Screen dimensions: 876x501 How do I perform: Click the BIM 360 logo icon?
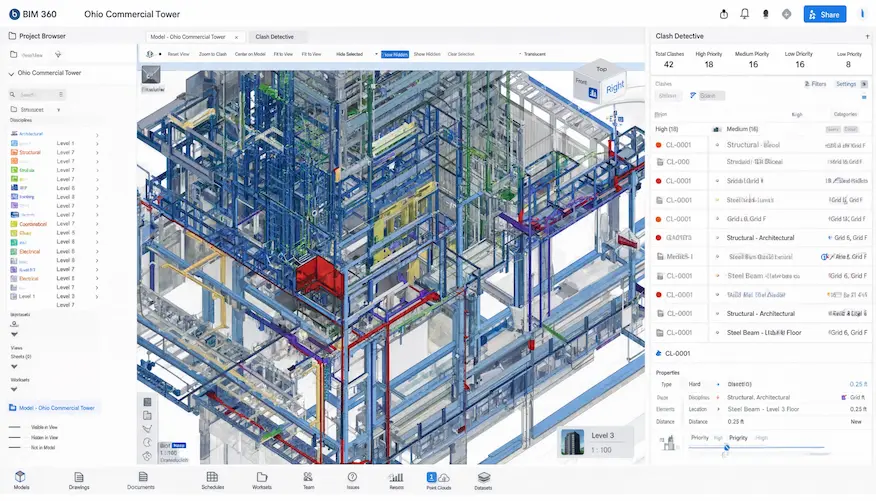click(x=15, y=14)
